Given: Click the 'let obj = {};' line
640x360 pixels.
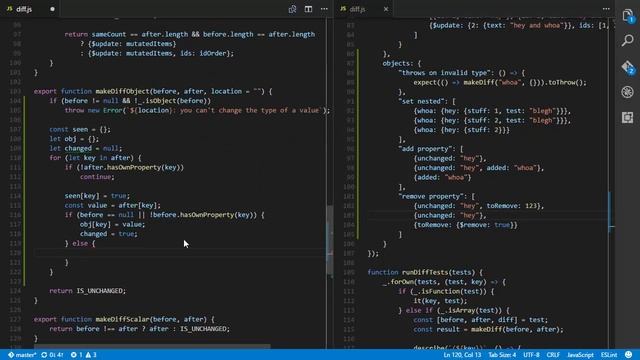Looking at the screenshot, I should click(x=74, y=139).
